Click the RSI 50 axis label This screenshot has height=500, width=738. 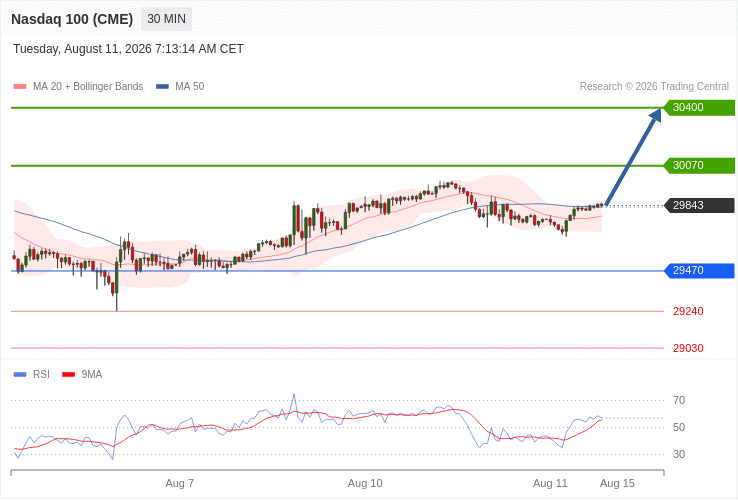(679, 427)
